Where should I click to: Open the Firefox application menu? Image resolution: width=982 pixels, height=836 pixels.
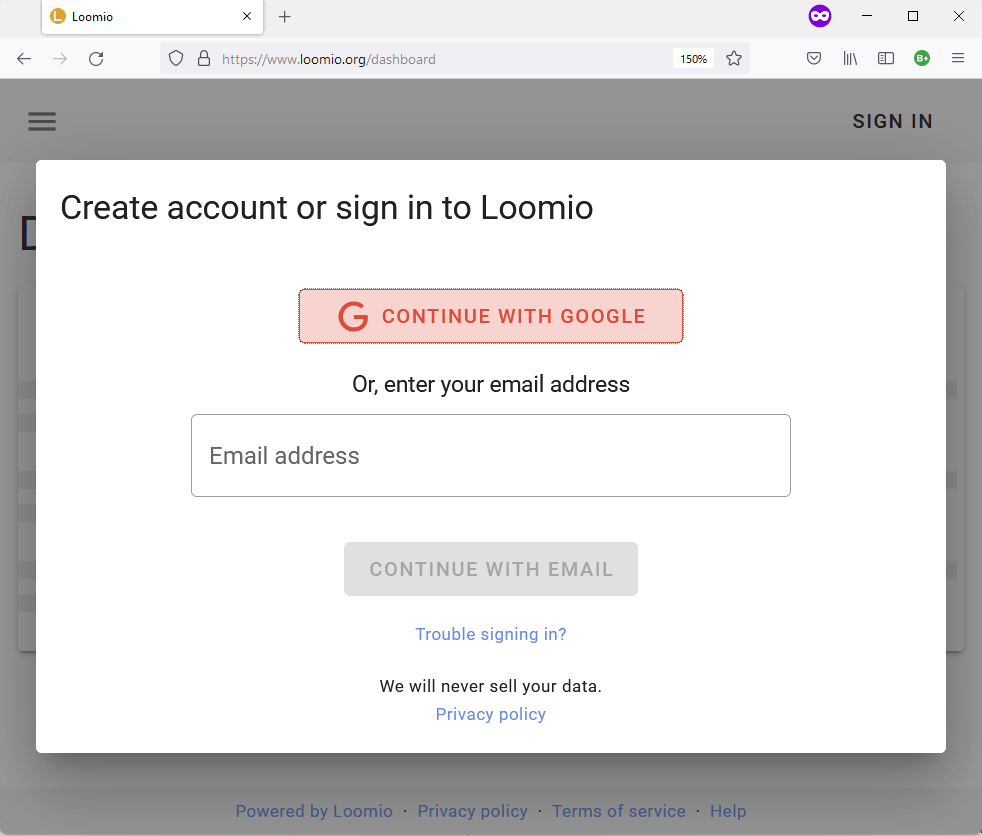pos(958,58)
